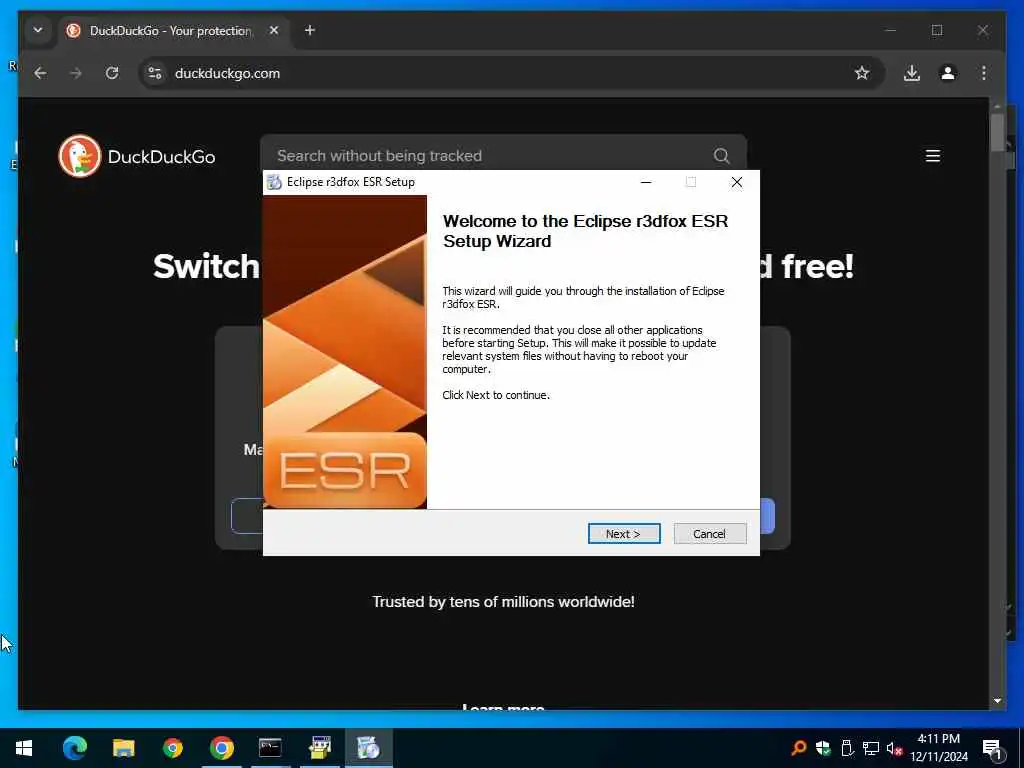Open the tab search dropdown in Chrome
This screenshot has width=1024, height=768.
tap(38, 30)
